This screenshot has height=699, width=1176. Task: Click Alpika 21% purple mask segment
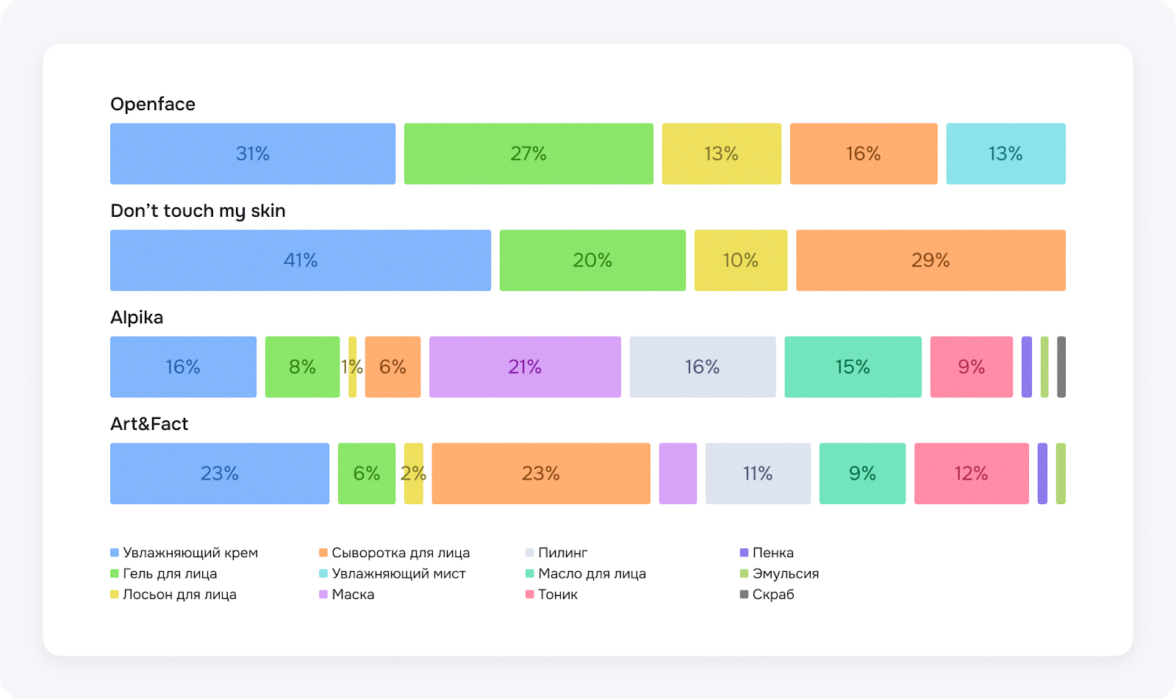point(524,367)
